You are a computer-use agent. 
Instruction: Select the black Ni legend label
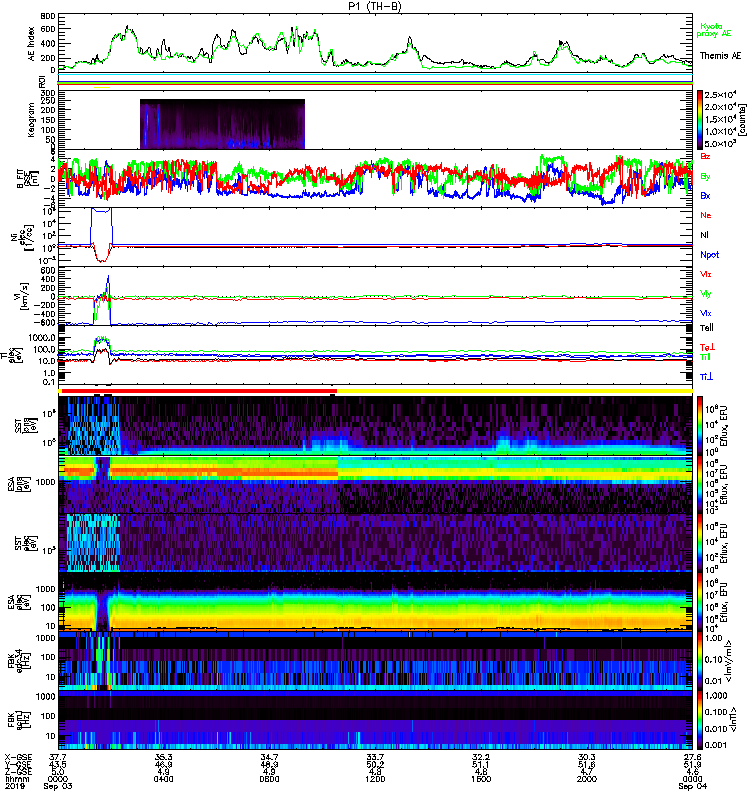point(705,235)
